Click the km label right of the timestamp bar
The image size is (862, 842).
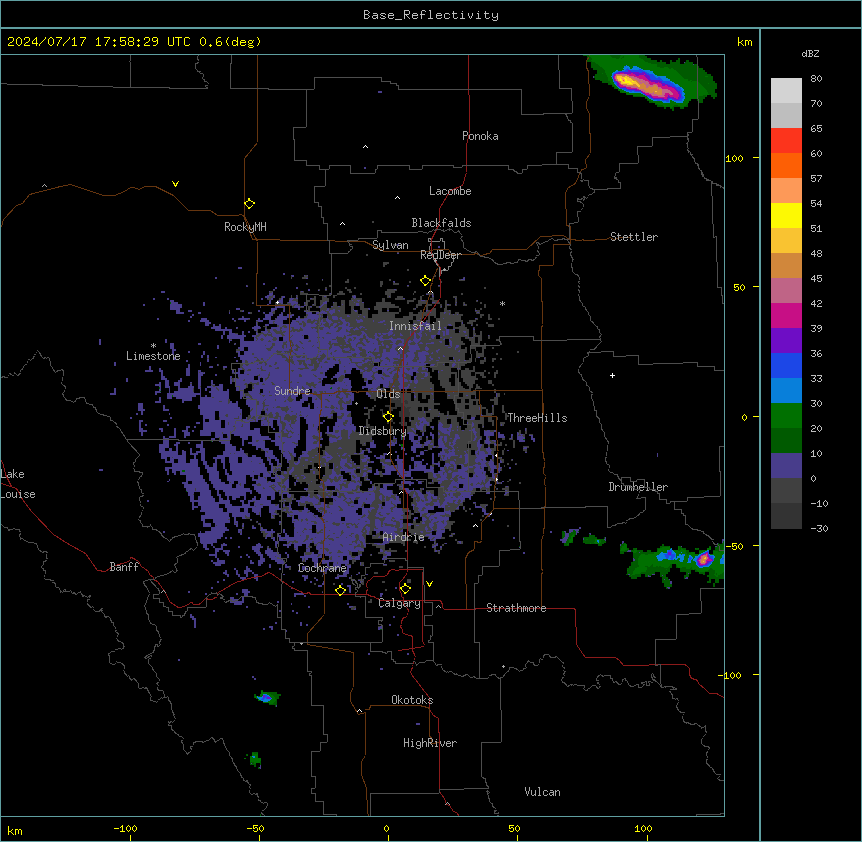click(744, 42)
